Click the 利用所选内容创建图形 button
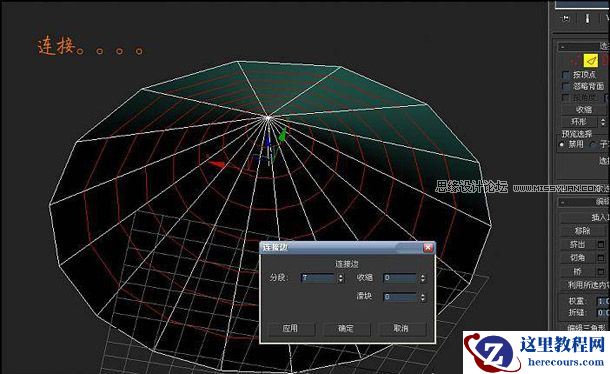 click(x=585, y=285)
